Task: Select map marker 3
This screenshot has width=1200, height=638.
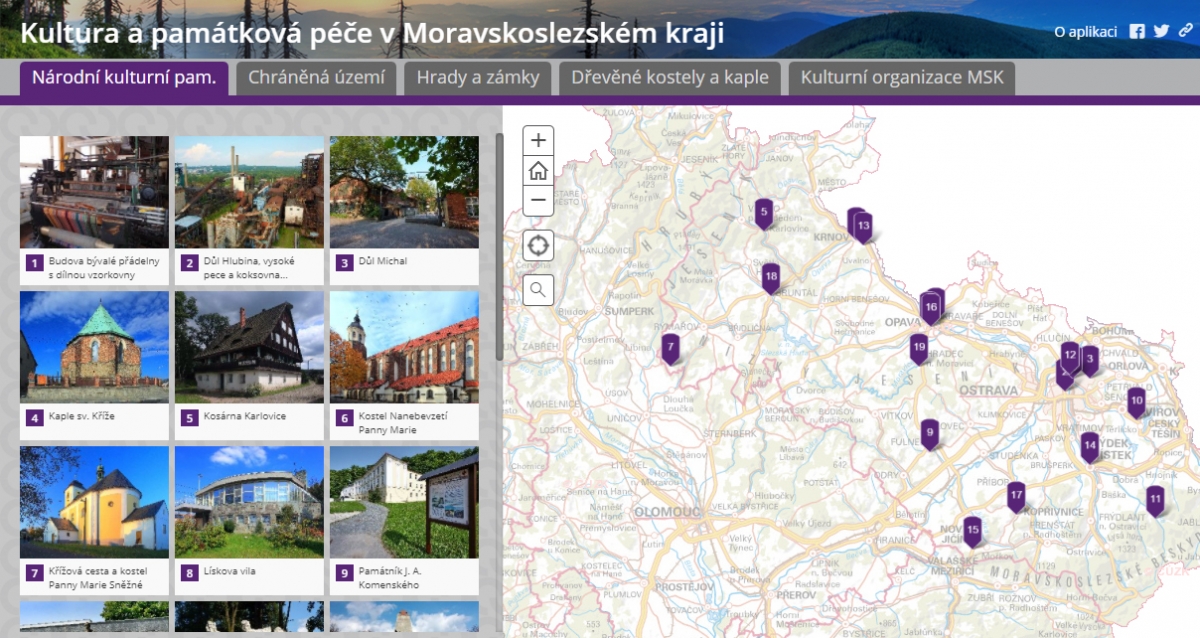Action: pos(1090,359)
